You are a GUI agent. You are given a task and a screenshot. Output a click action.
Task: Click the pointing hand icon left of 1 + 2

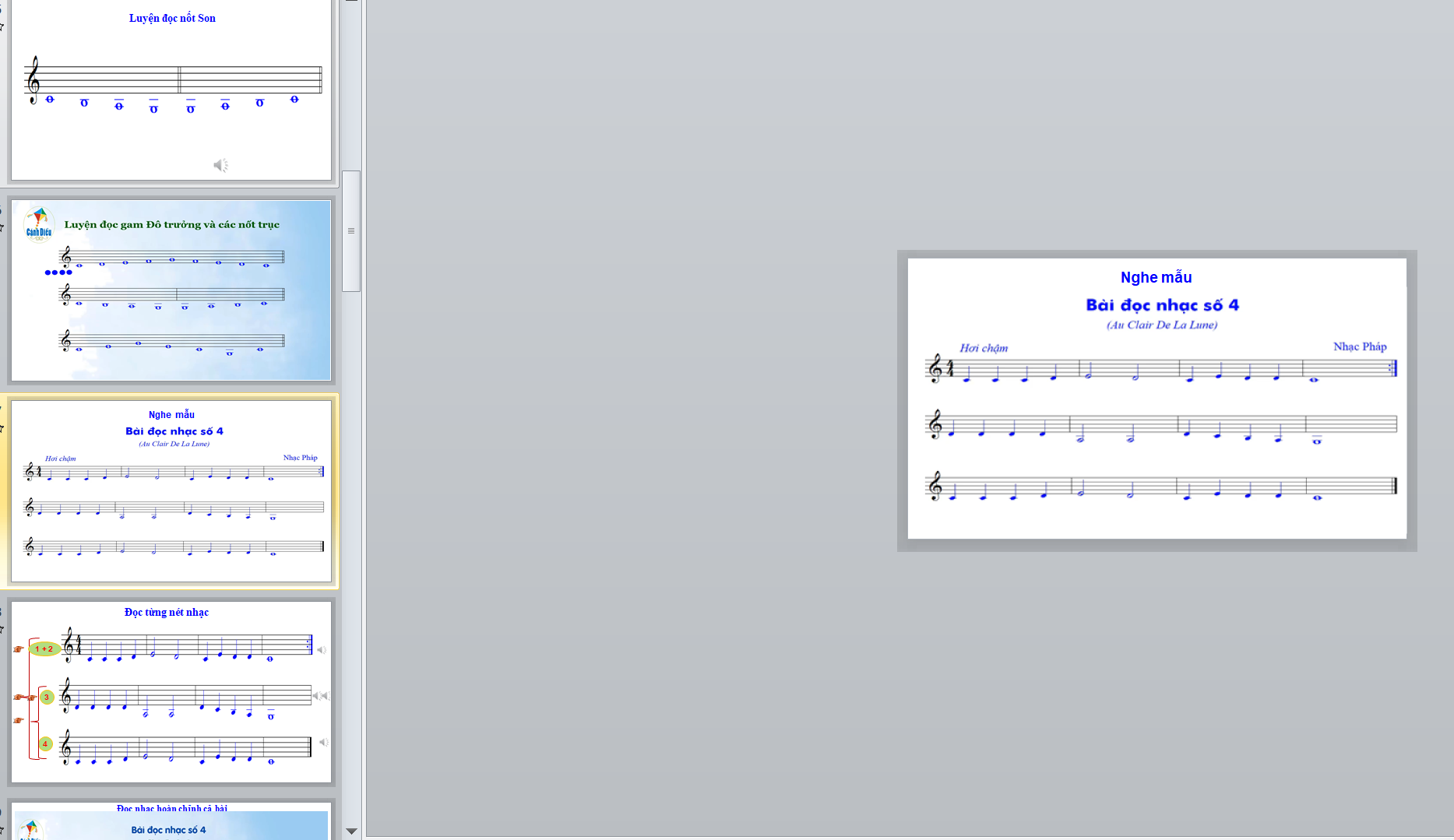pos(18,648)
